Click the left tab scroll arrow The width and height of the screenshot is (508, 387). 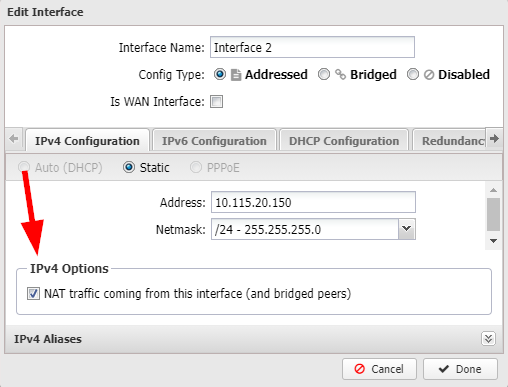tap(14, 138)
